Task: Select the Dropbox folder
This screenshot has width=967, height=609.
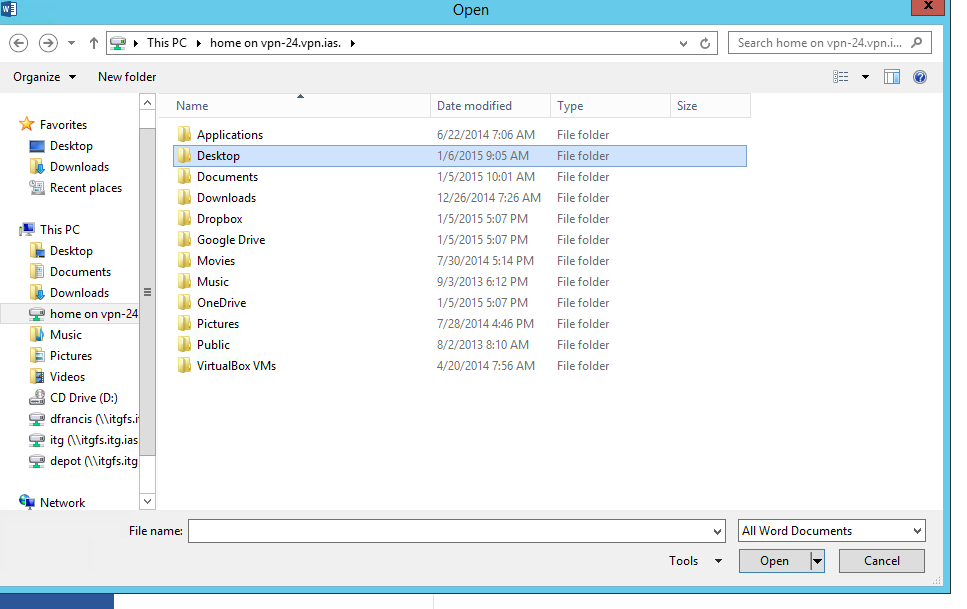Action: point(460,219)
